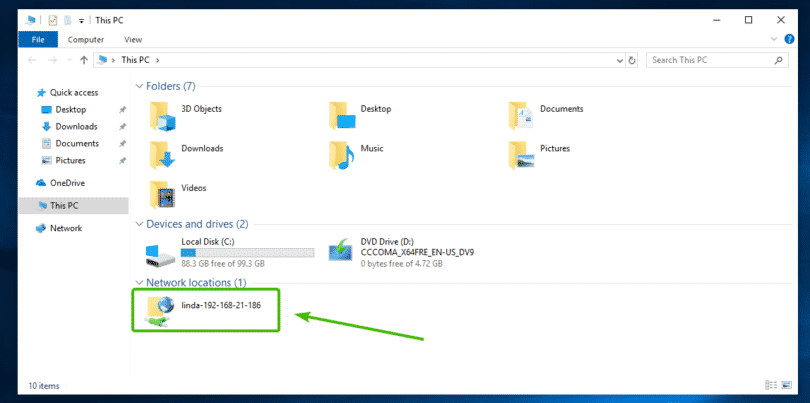Image resolution: width=810 pixels, height=403 pixels.
Task: Close the This PC window
Action: click(x=781, y=20)
